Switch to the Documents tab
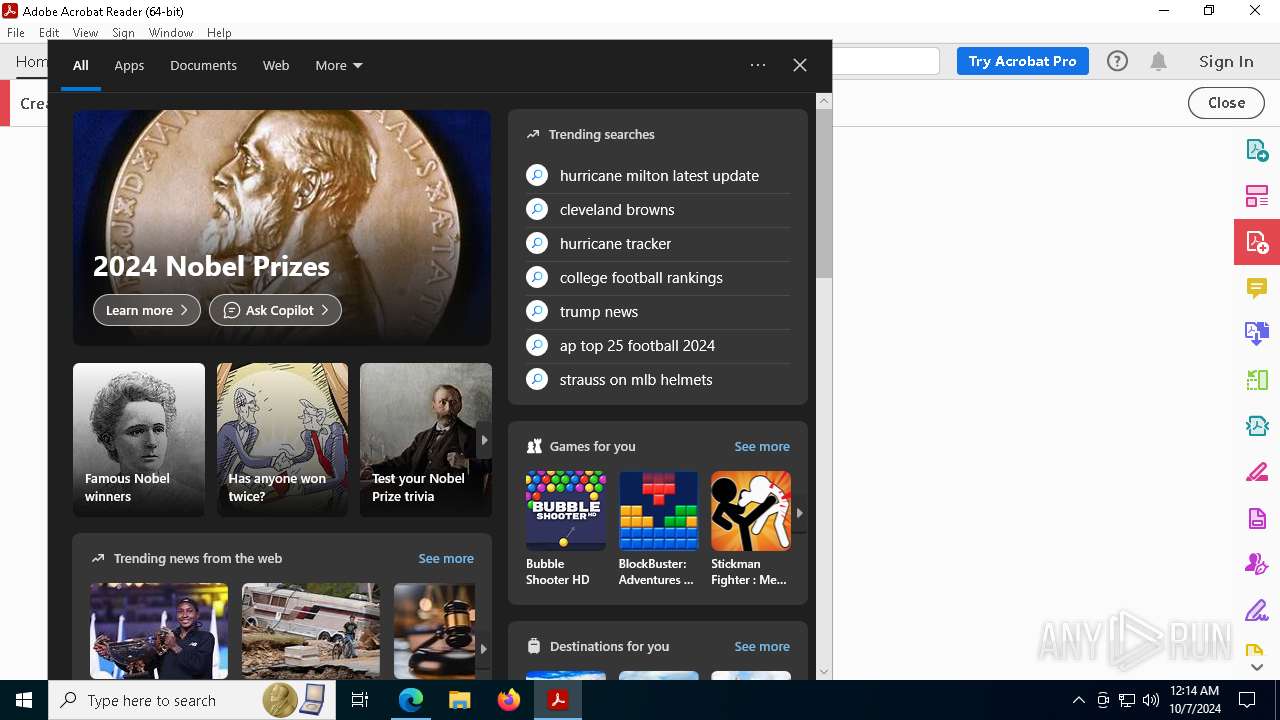The image size is (1280, 720). pyautogui.click(x=203, y=65)
